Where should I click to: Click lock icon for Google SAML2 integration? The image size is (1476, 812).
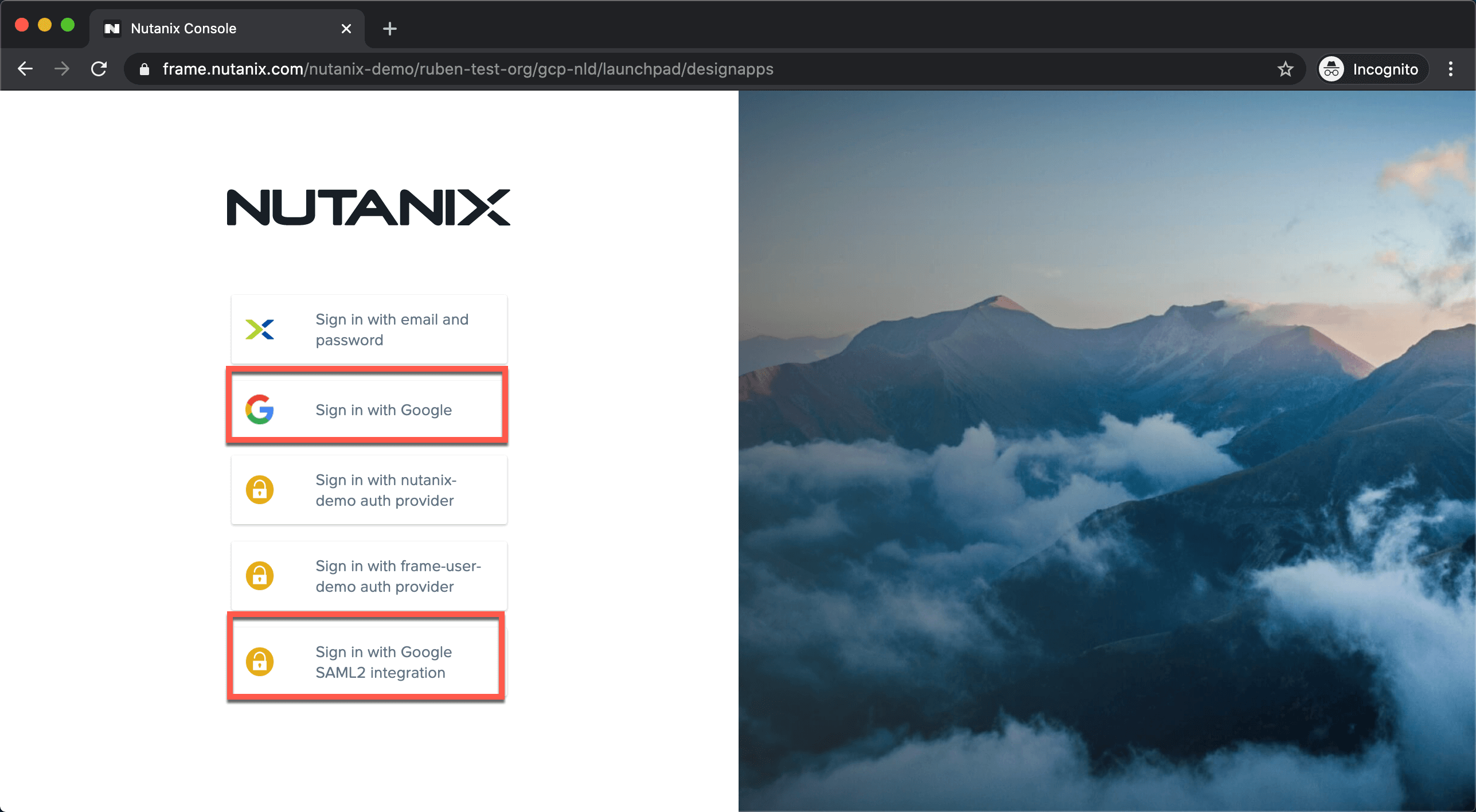[x=260, y=661]
